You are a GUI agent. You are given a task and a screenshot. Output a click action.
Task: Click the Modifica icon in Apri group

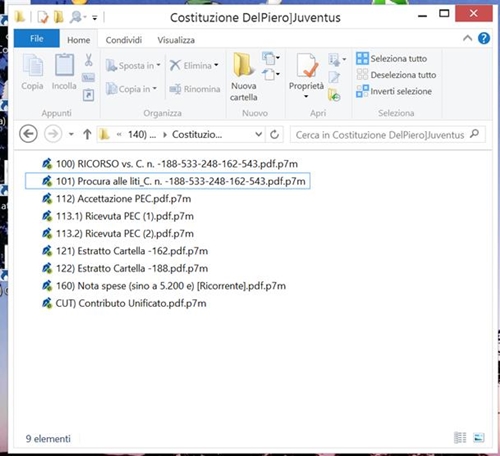tap(334, 78)
